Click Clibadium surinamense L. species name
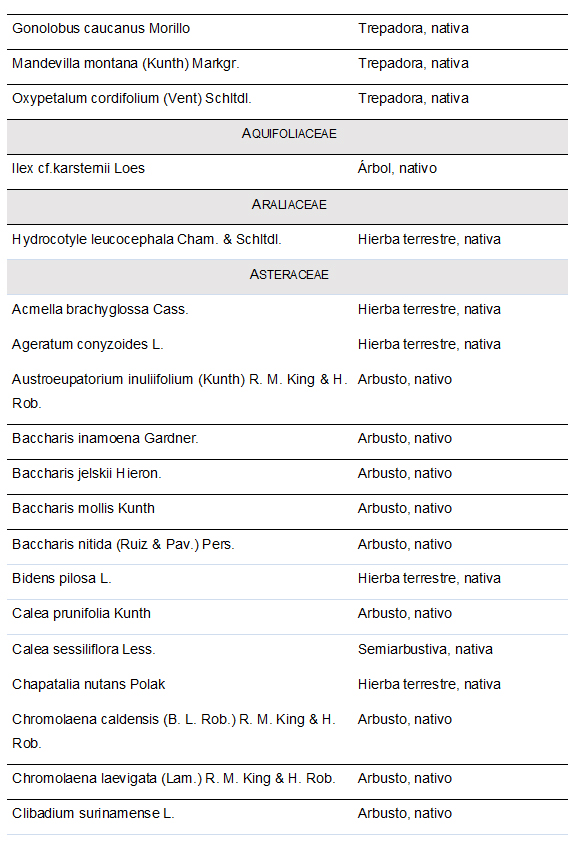Image resolution: width=568 pixels, height=850 pixels. pos(93,814)
